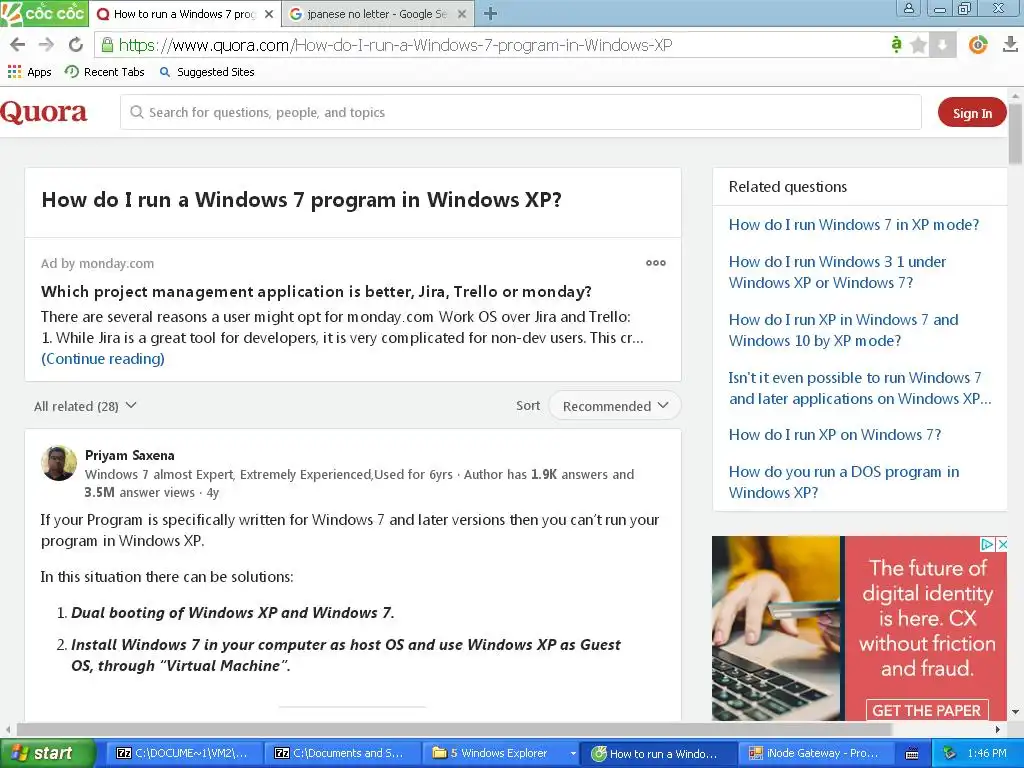Screen dimensions: 1024x768
Task: Click the Sign In button
Action: [x=972, y=113]
